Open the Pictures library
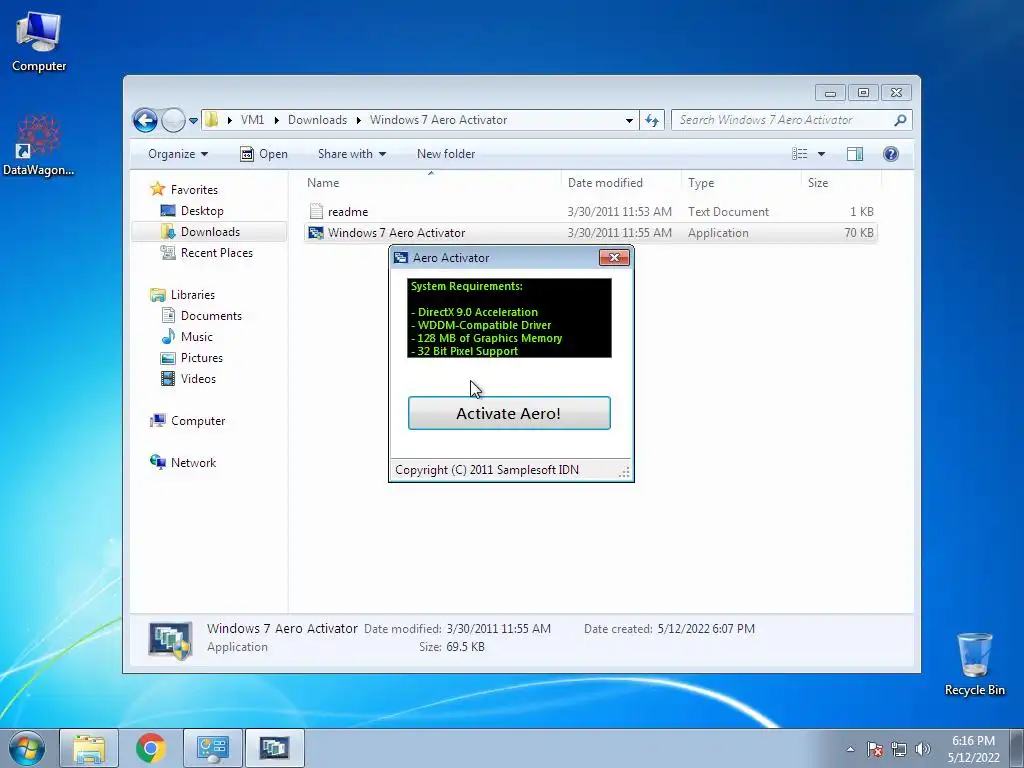This screenshot has width=1024, height=768. pyautogui.click(x=201, y=358)
